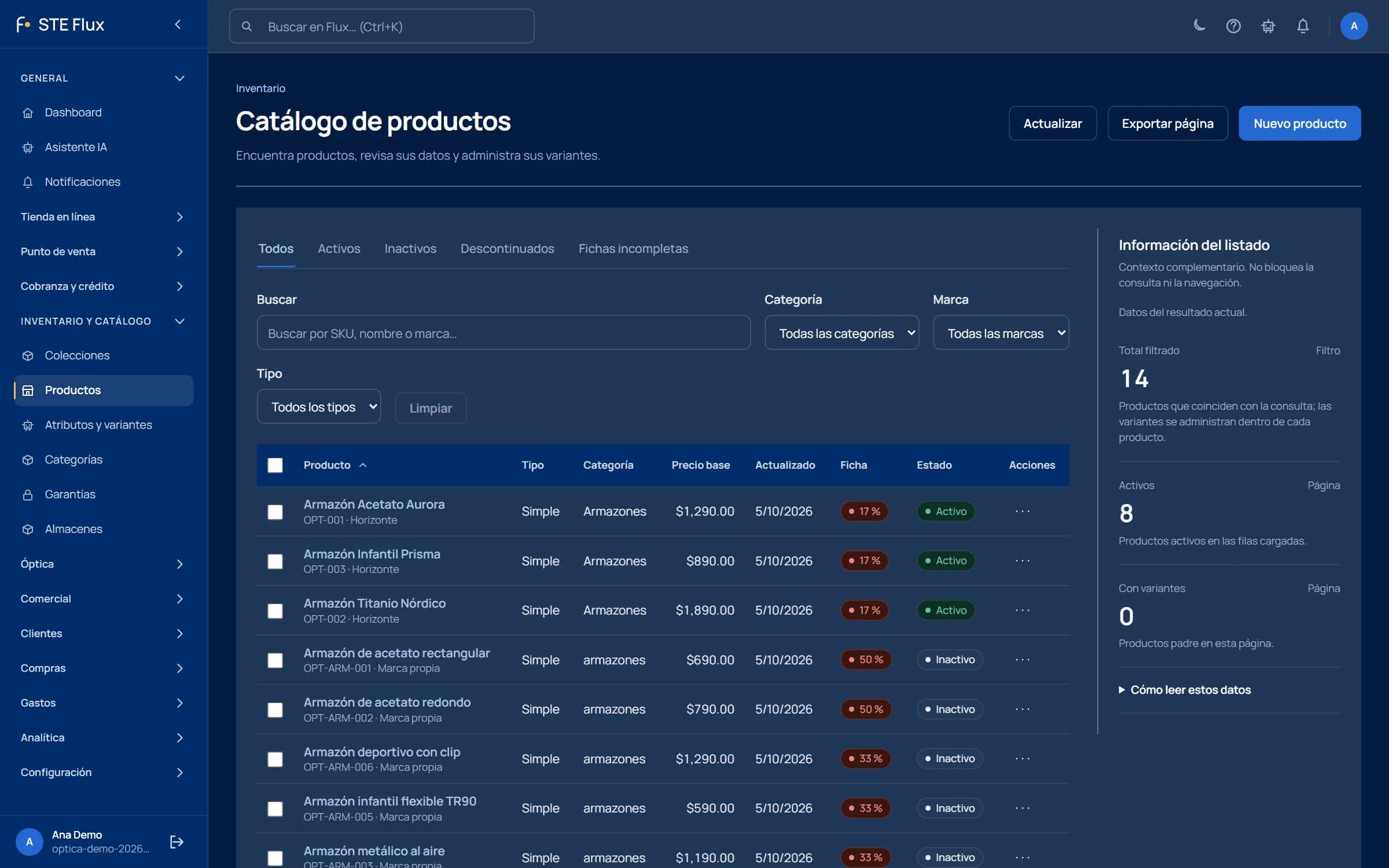Click the logout icon next to Ana Demo
The image size is (1389, 868).
177,842
